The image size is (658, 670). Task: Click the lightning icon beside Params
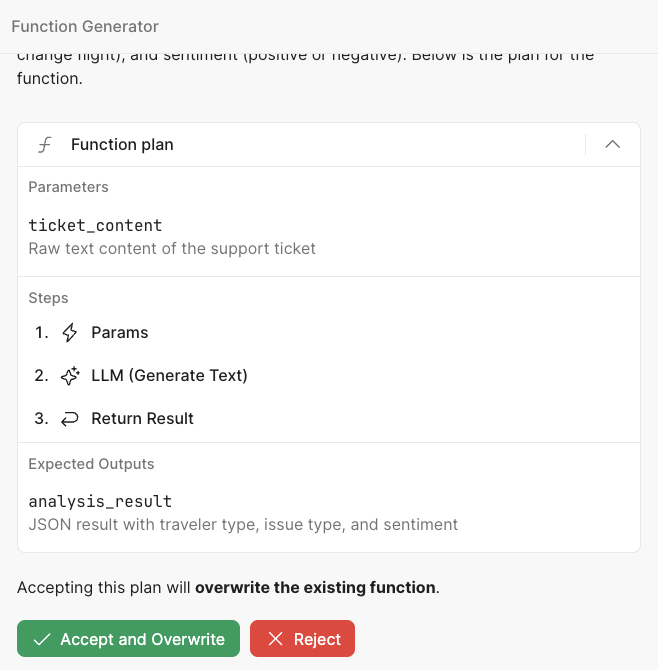pyautogui.click(x=70, y=332)
